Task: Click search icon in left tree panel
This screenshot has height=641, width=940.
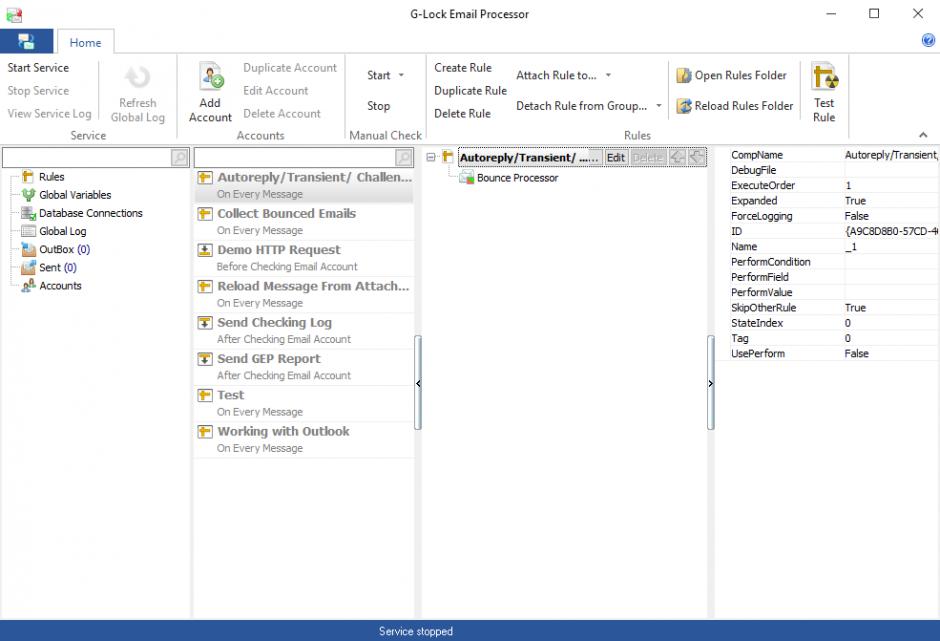Action: coord(179,158)
